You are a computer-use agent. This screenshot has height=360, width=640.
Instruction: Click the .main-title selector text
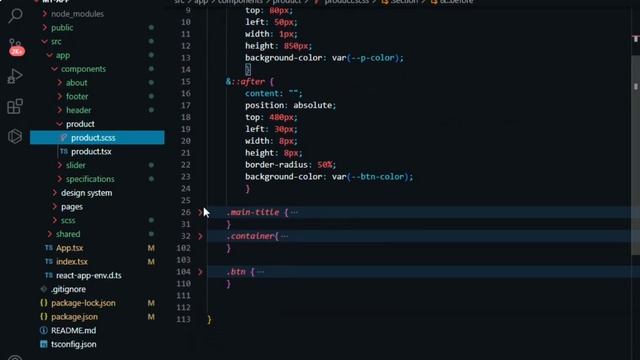253,212
